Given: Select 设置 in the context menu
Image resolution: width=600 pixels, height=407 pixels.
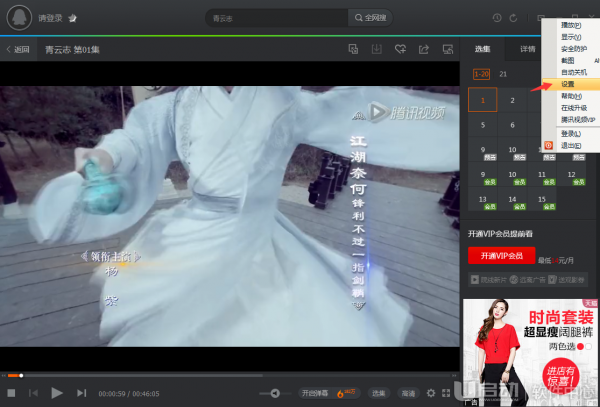Looking at the screenshot, I should (568, 84).
